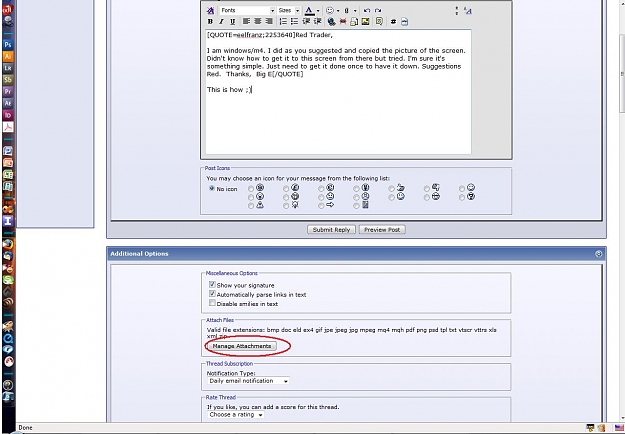Select the lightbulb post icon radio button
Screen dimensions: 625x434
click(x=286, y=206)
